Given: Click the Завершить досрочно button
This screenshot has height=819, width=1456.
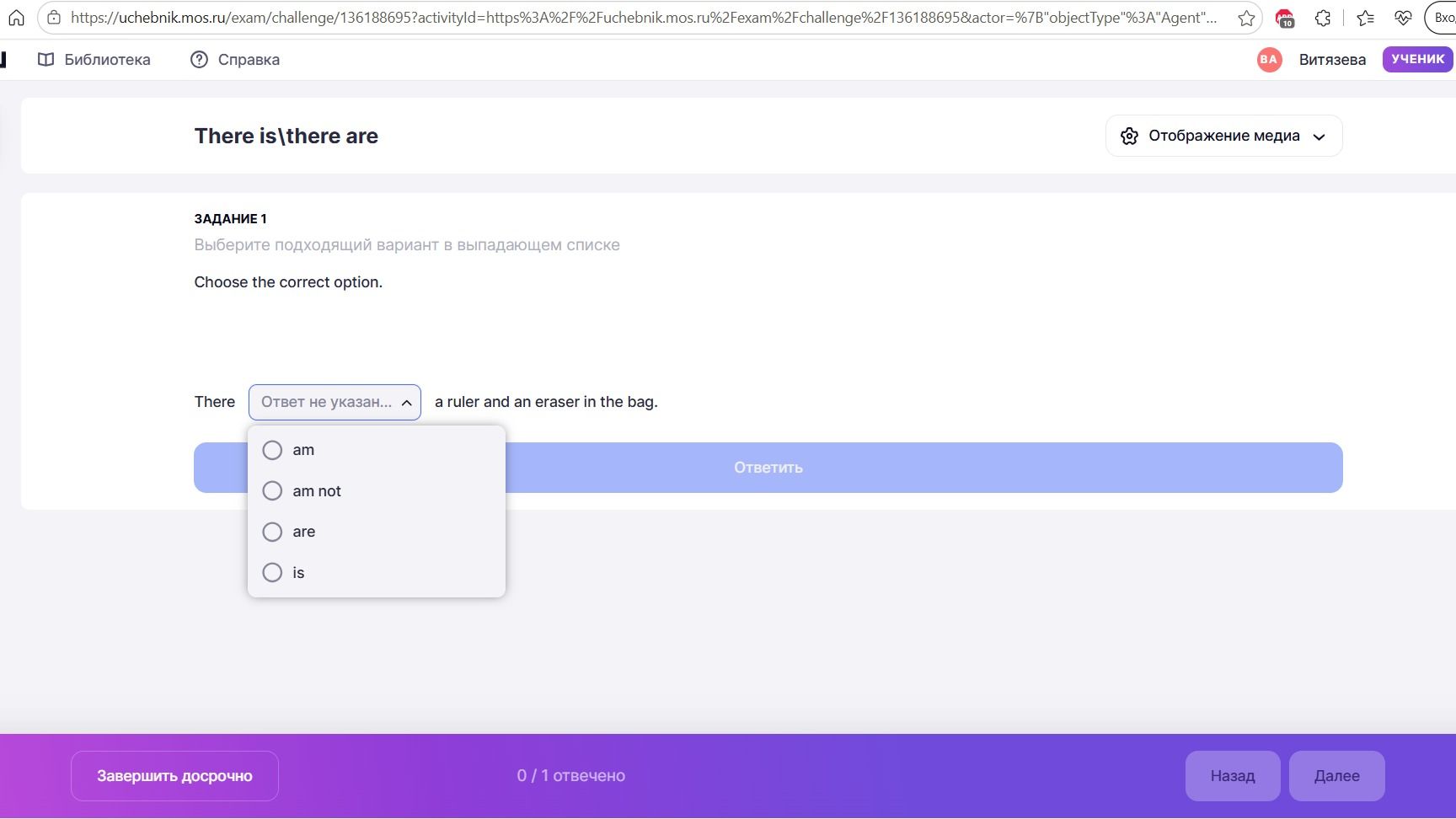Looking at the screenshot, I should (174, 776).
